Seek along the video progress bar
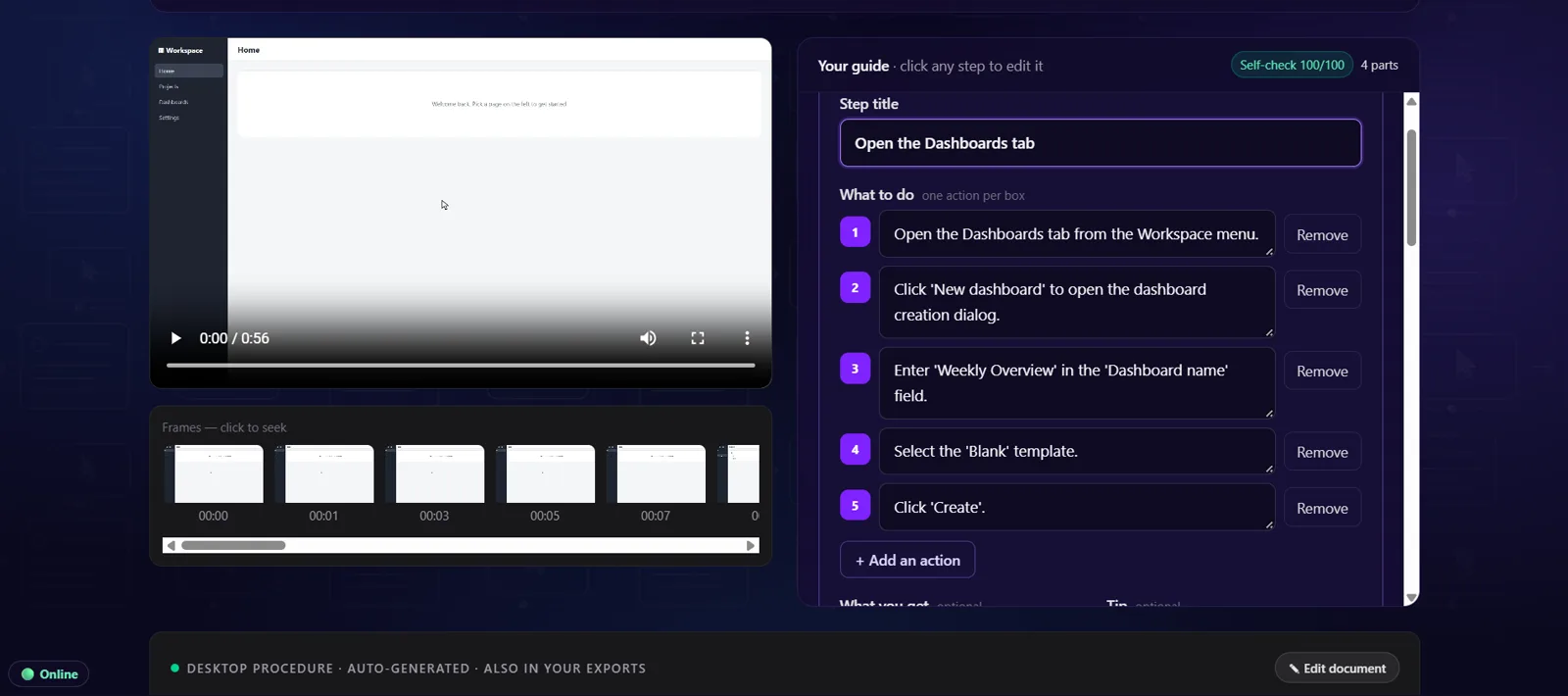 point(461,365)
